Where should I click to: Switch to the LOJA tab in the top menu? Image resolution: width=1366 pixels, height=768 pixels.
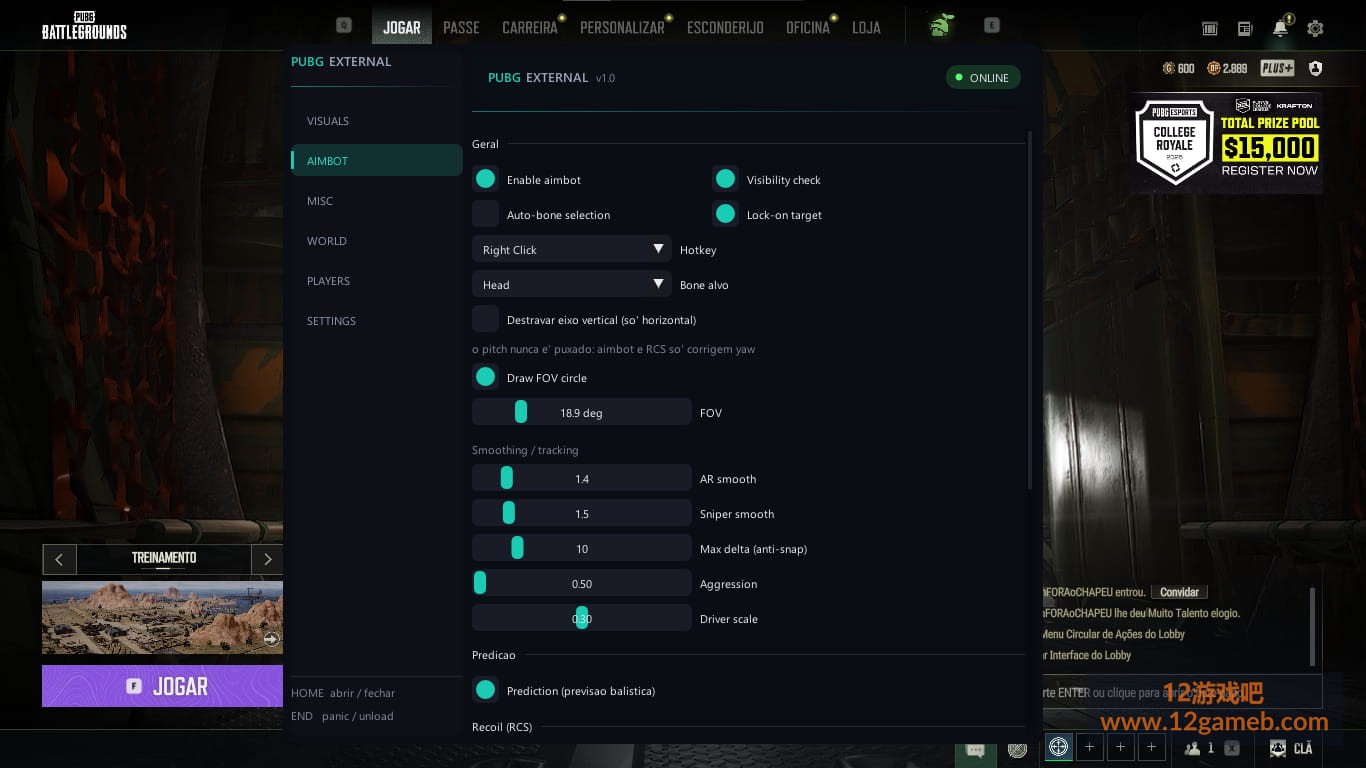tap(866, 28)
